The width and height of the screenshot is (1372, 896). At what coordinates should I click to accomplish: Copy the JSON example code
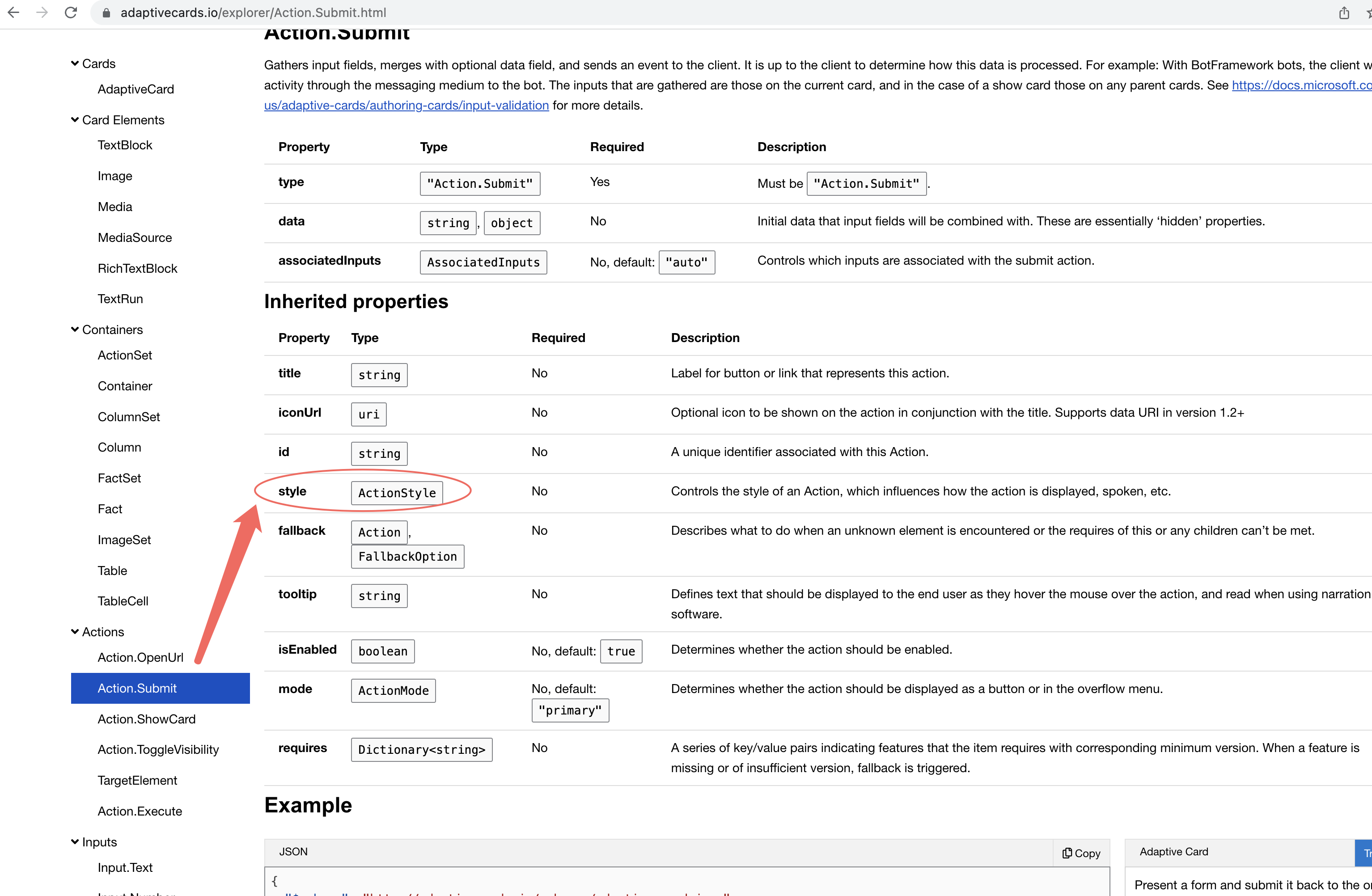click(1081, 853)
